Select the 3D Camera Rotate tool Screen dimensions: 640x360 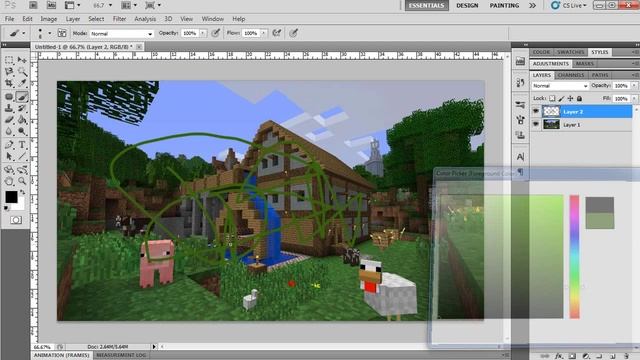(22, 170)
